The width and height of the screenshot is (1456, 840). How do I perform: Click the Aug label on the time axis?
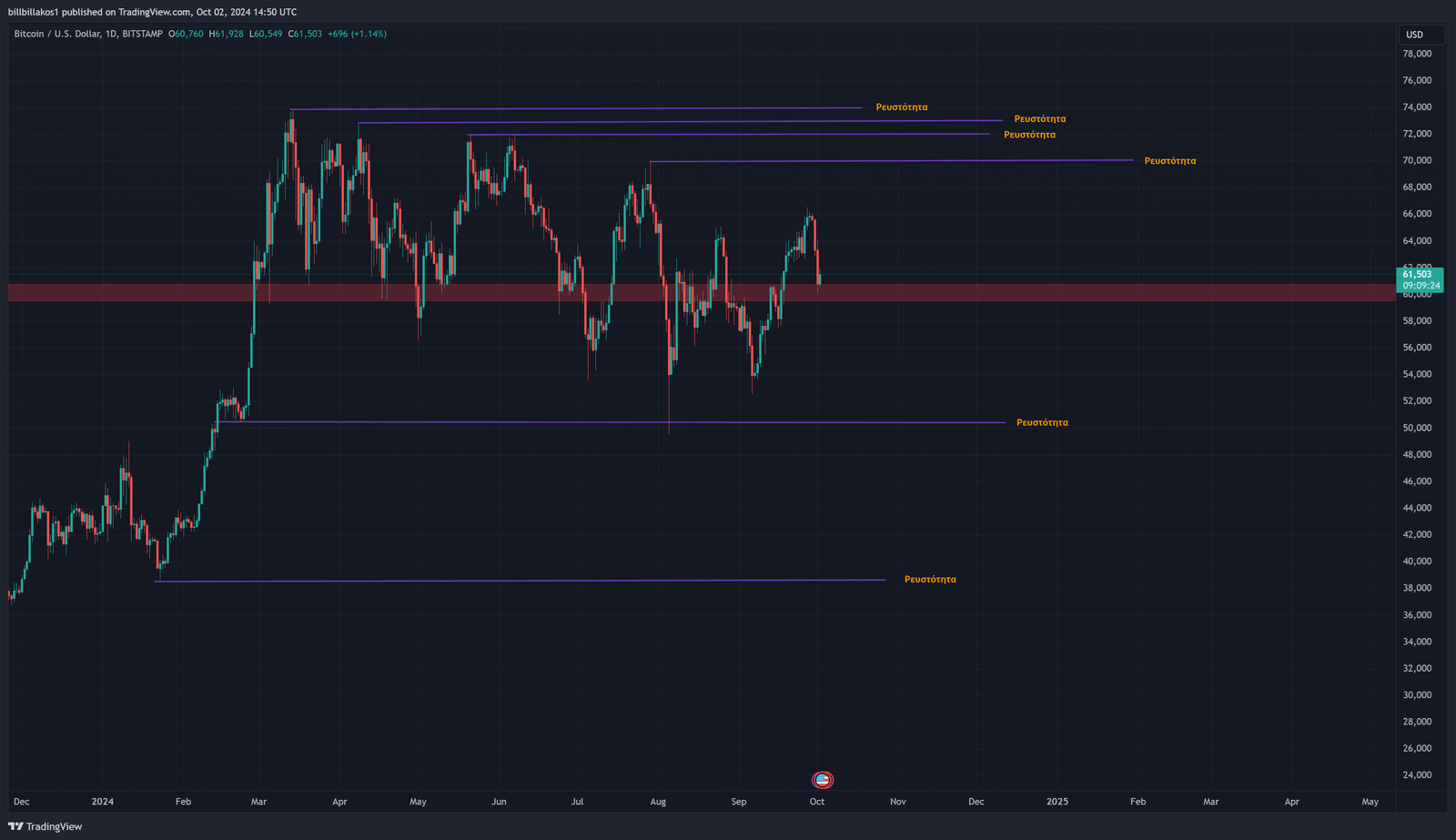tap(658, 802)
